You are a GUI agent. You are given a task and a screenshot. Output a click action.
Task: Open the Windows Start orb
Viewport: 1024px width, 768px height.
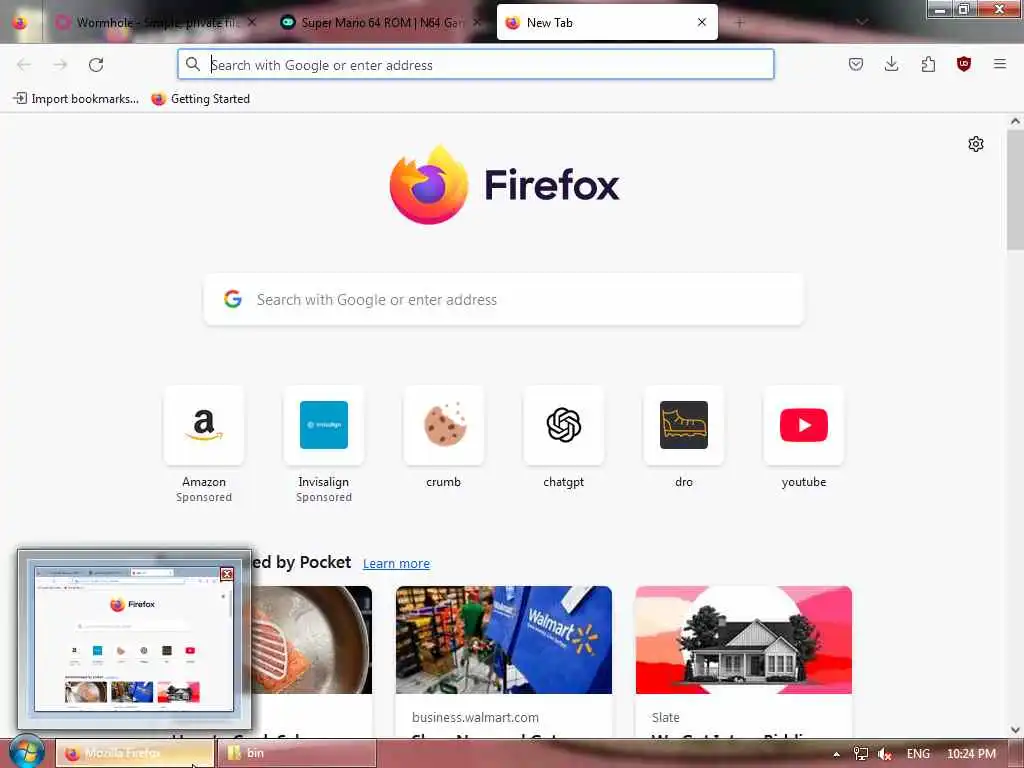(27, 751)
